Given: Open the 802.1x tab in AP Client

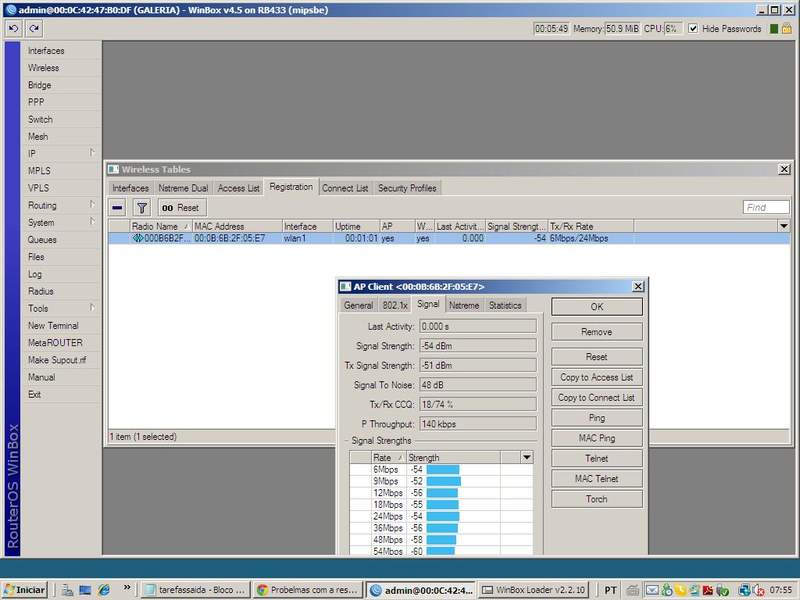Looking at the screenshot, I should (x=395, y=306).
